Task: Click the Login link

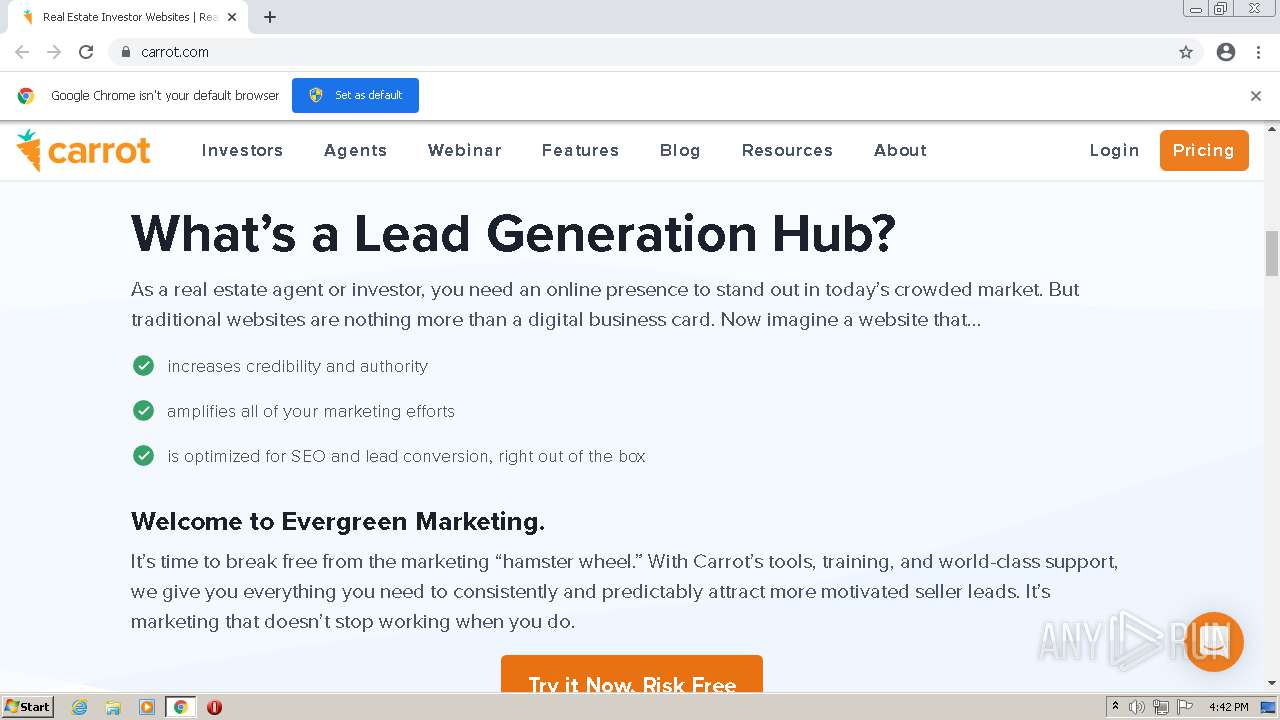Action: [1114, 150]
